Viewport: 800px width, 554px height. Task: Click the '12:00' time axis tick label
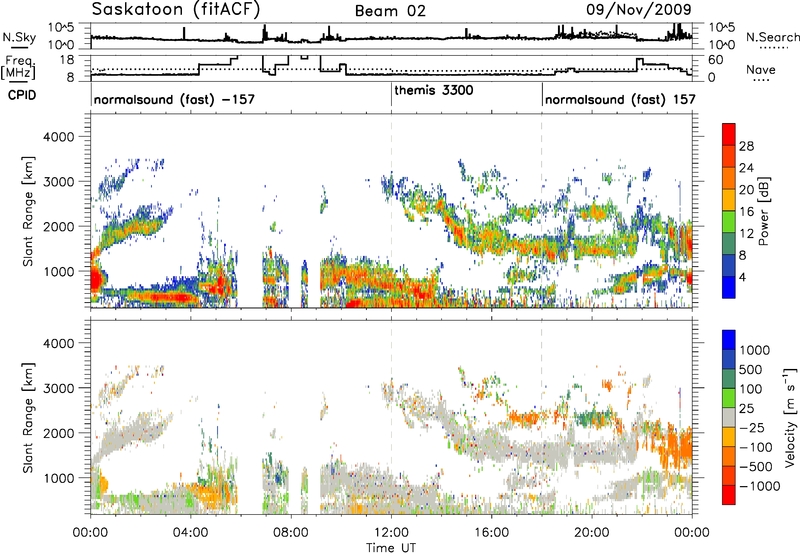391,533
